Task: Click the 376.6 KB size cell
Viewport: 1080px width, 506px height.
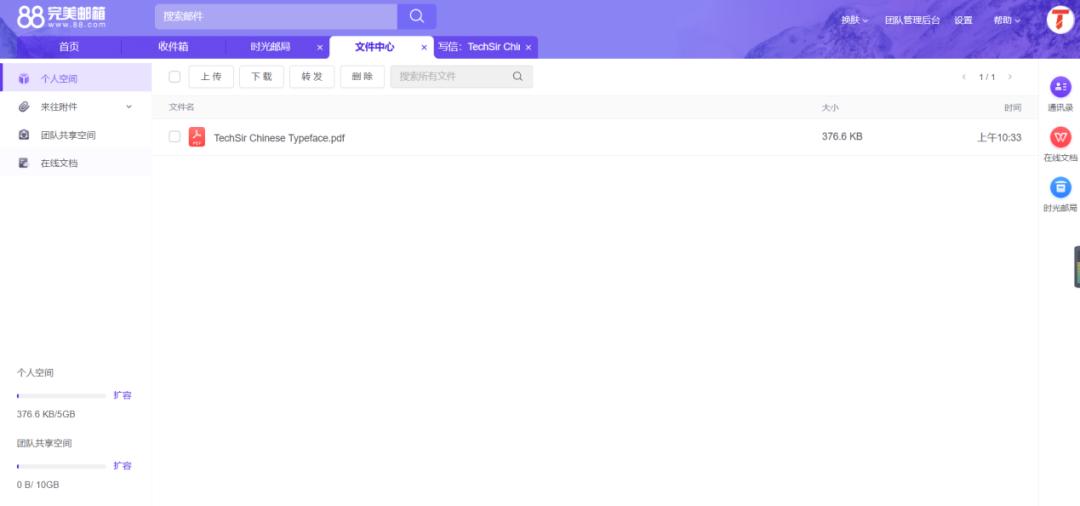Action: click(x=842, y=137)
